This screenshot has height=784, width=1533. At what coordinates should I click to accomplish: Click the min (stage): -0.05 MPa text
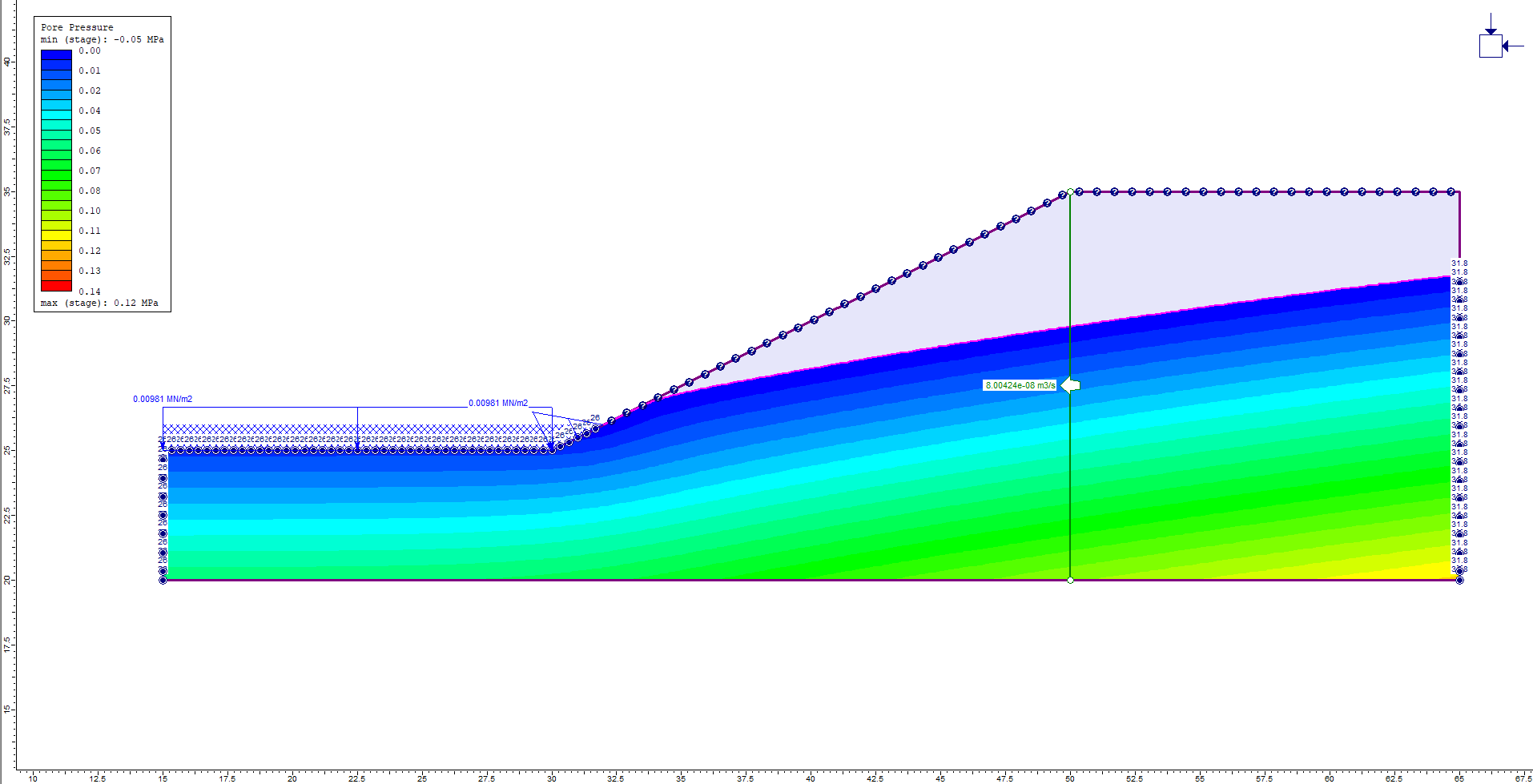(x=103, y=39)
